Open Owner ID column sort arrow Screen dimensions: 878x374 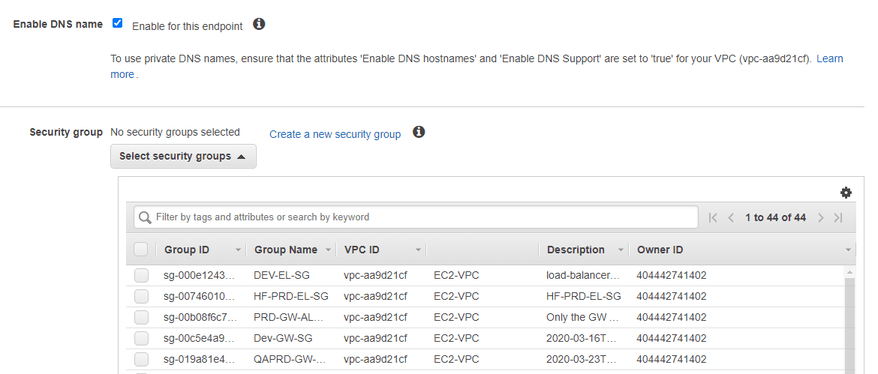click(848, 250)
